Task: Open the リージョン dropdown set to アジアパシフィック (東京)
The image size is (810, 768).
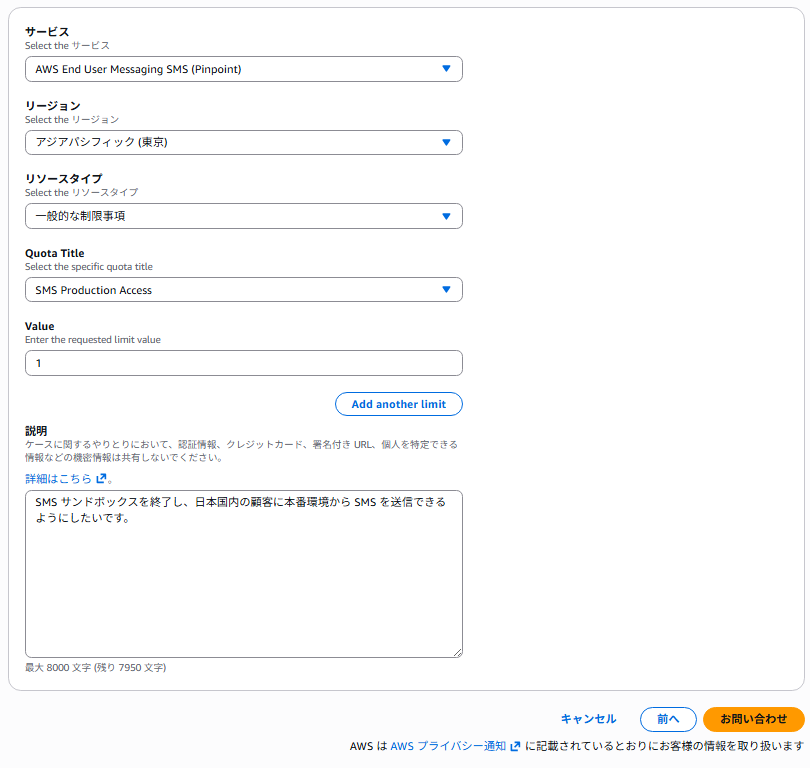Action: point(230,142)
